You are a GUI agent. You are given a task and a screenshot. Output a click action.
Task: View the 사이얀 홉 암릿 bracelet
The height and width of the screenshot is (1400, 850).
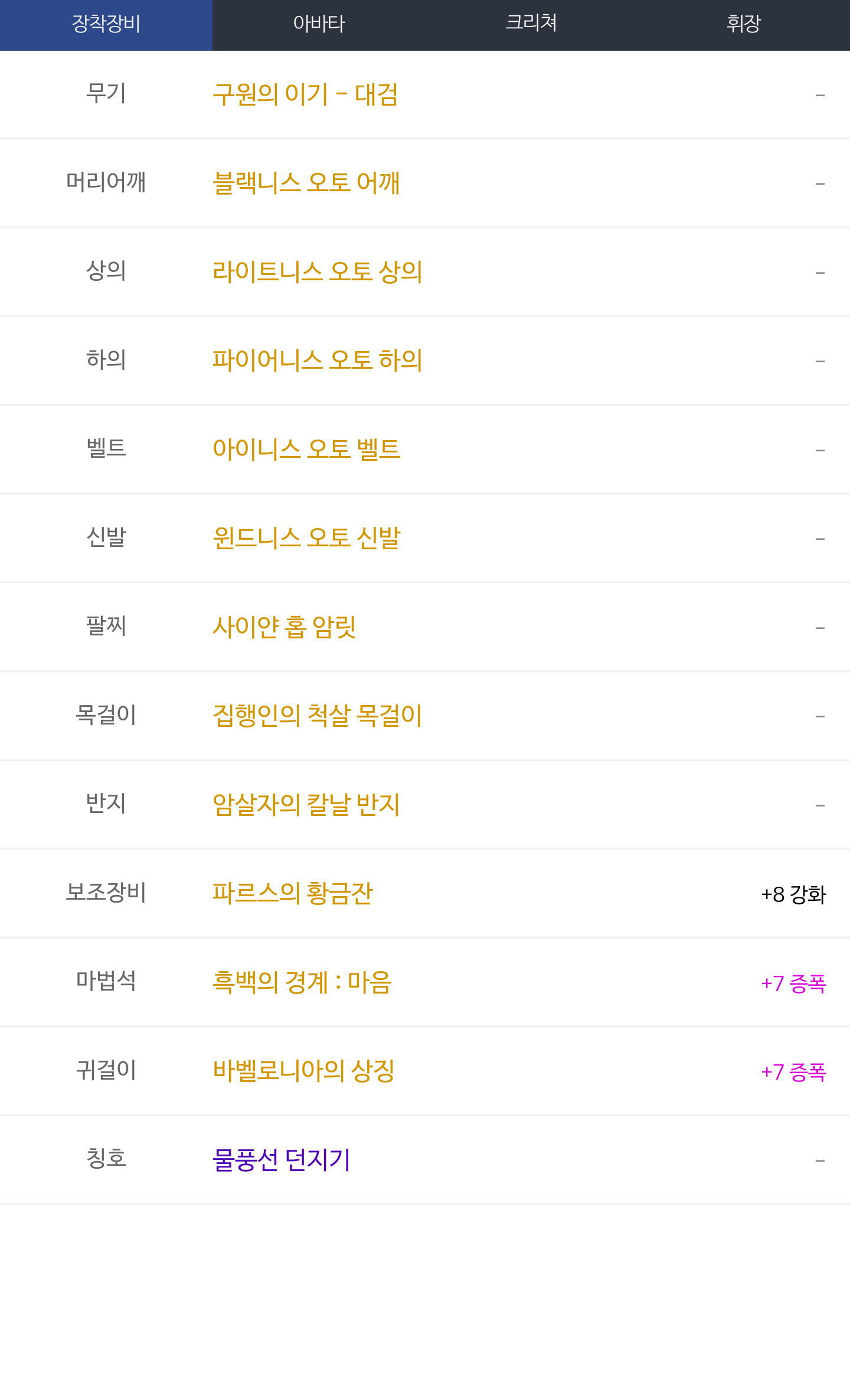pos(285,627)
